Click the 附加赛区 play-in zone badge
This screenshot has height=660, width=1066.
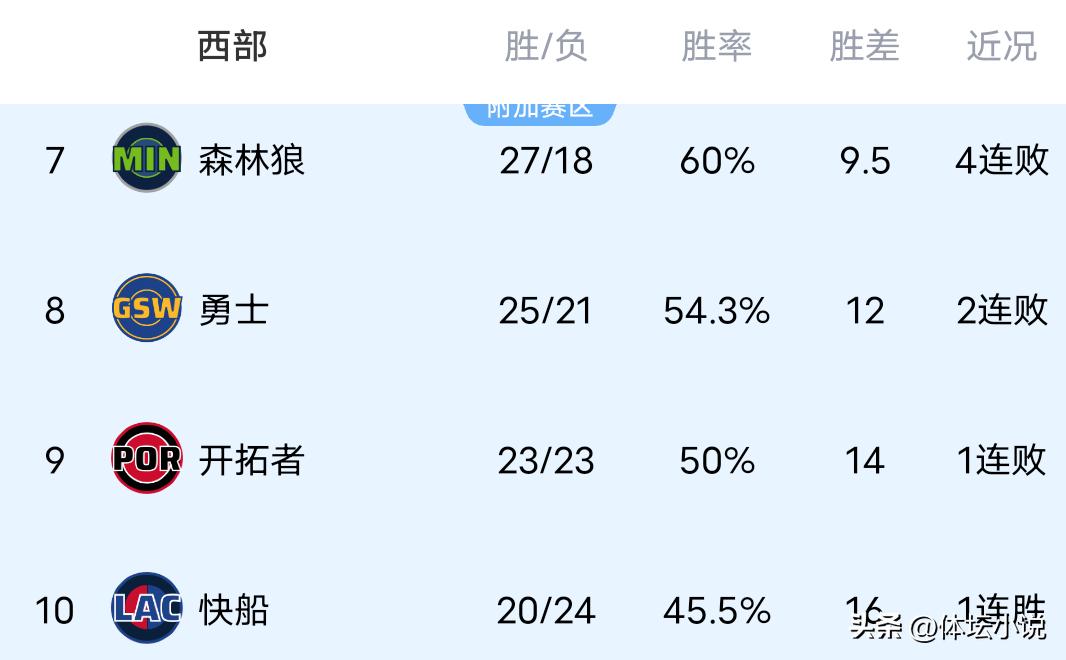tap(540, 111)
